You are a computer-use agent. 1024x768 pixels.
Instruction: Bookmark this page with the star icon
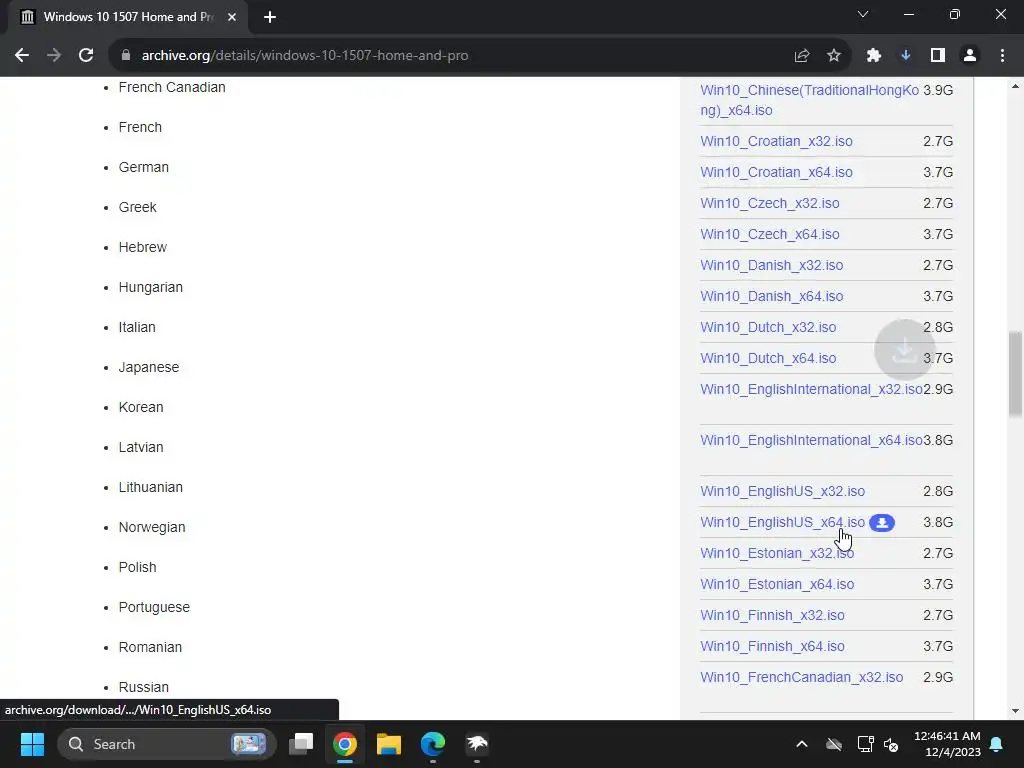click(x=834, y=56)
